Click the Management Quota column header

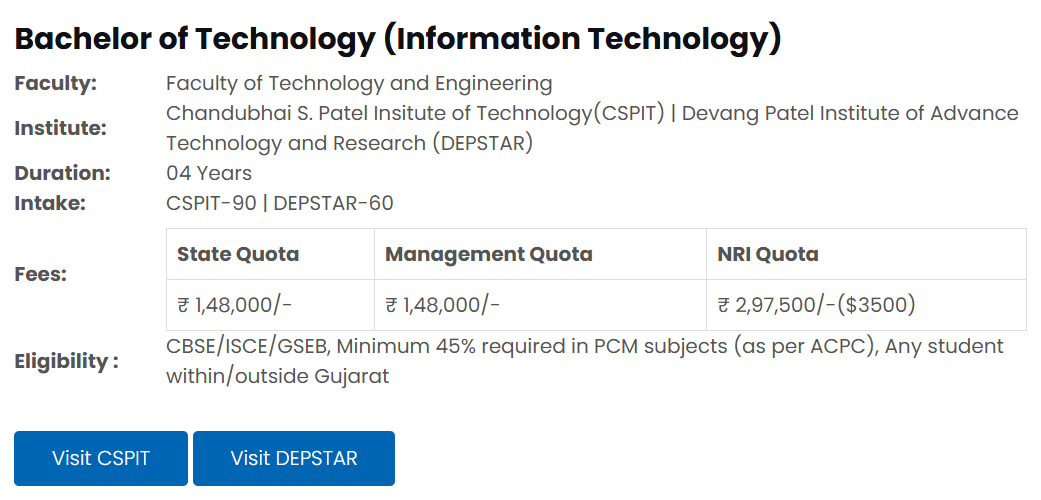[489, 254]
